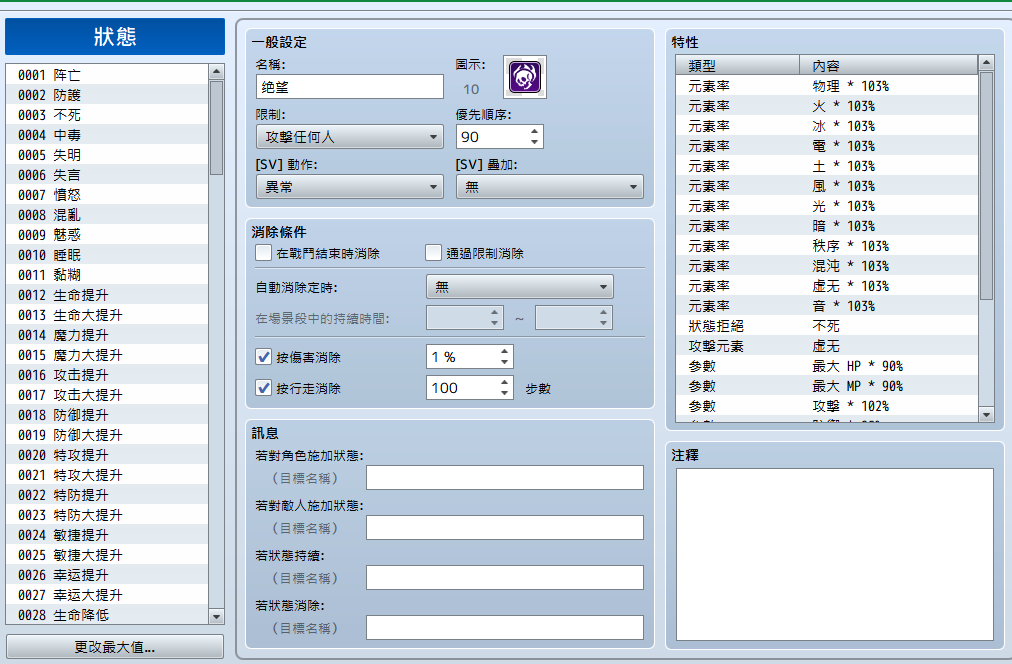Select state 0012 生命提升

(x=107, y=295)
